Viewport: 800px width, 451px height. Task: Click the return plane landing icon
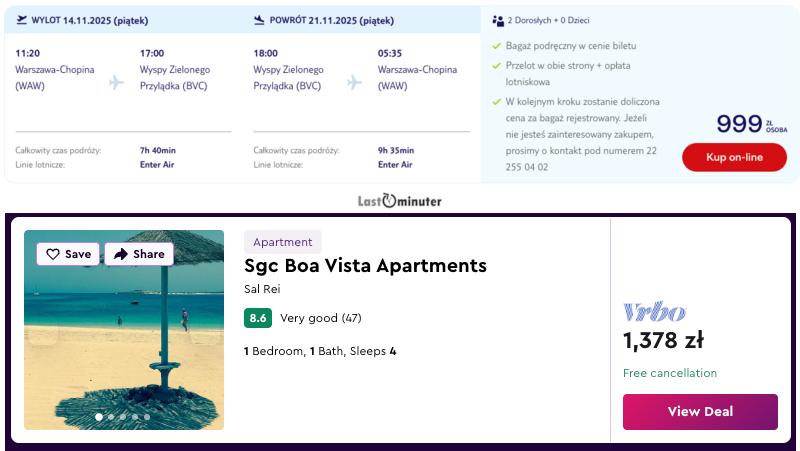tap(260, 19)
